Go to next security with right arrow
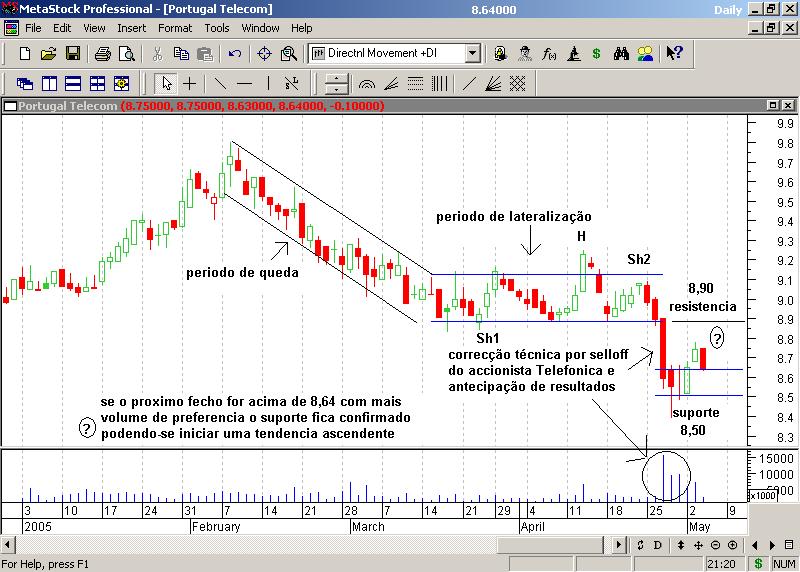 click(772, 545)
